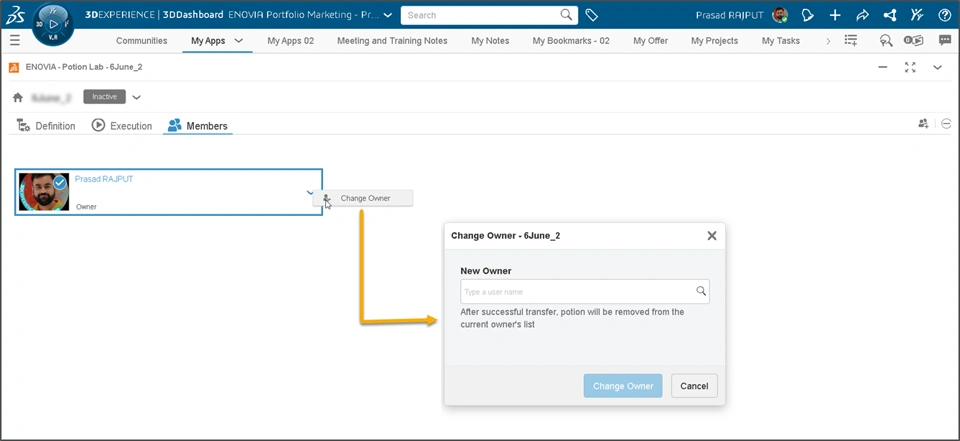Expand the Inactive status dropdown
960x441 pixels.
[137, 97]
